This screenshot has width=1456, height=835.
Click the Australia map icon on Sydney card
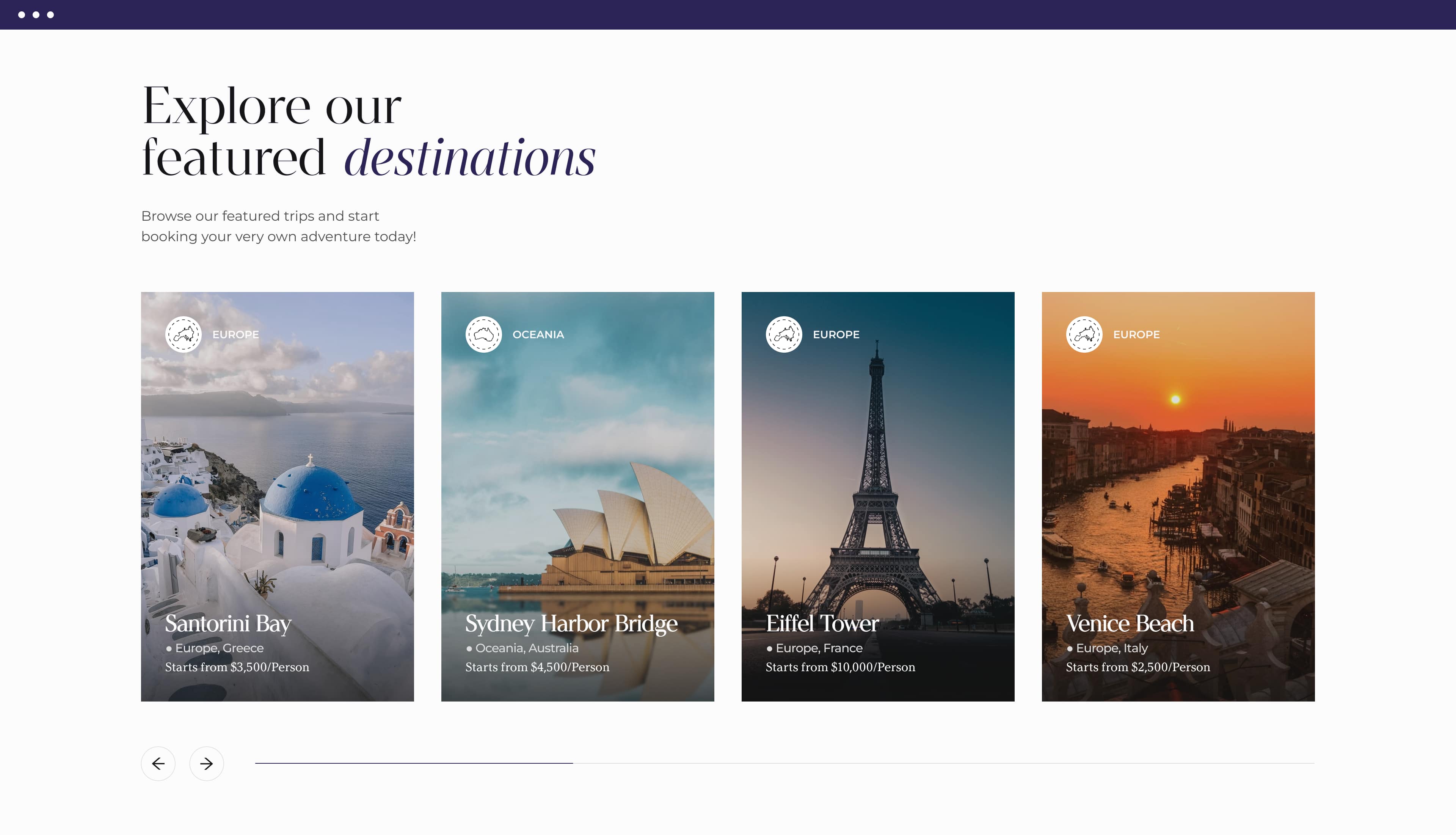(x=483, y=334)
